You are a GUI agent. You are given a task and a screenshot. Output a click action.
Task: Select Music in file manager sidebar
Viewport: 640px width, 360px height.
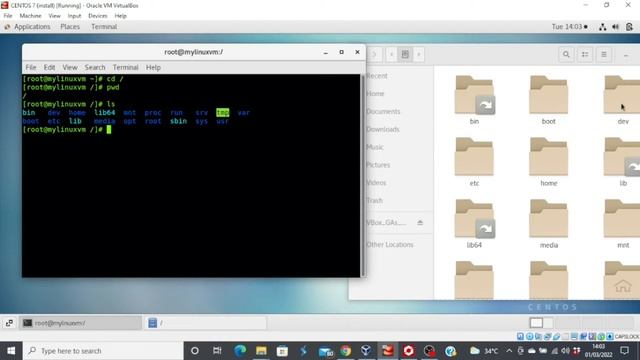(x=375, y=147)
